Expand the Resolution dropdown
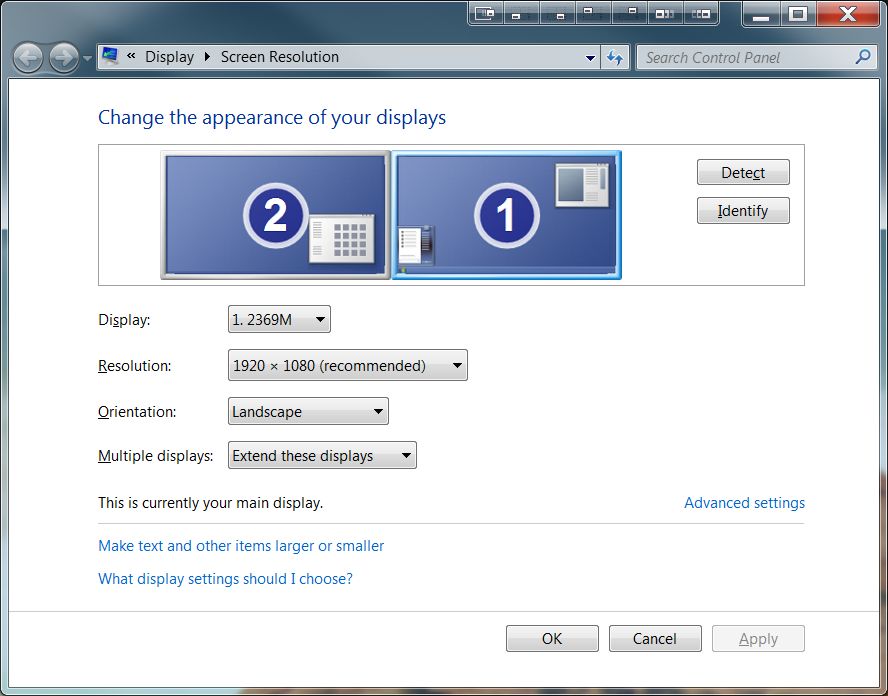 tap(347, 366)
